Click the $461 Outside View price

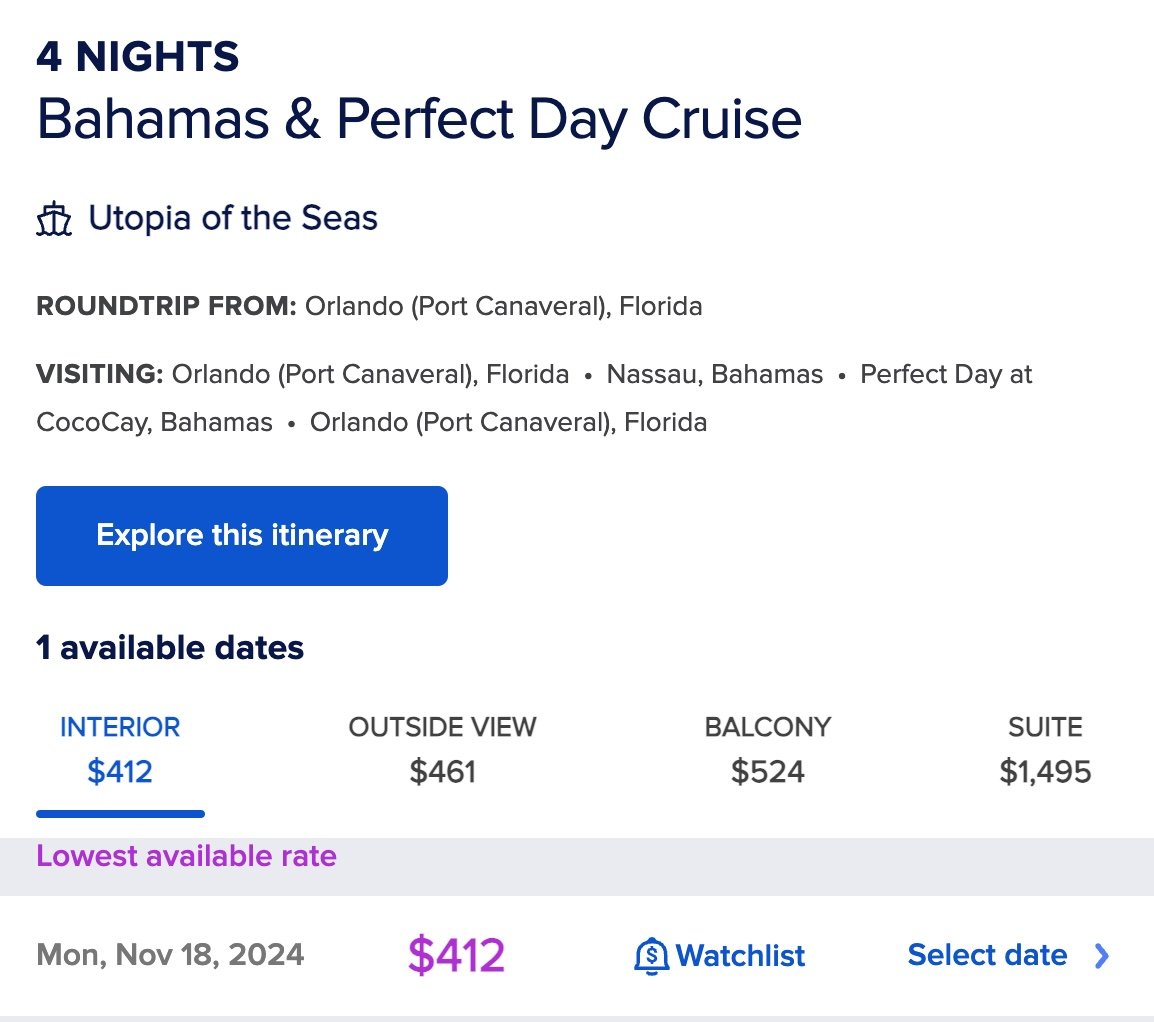coord(442,772)
